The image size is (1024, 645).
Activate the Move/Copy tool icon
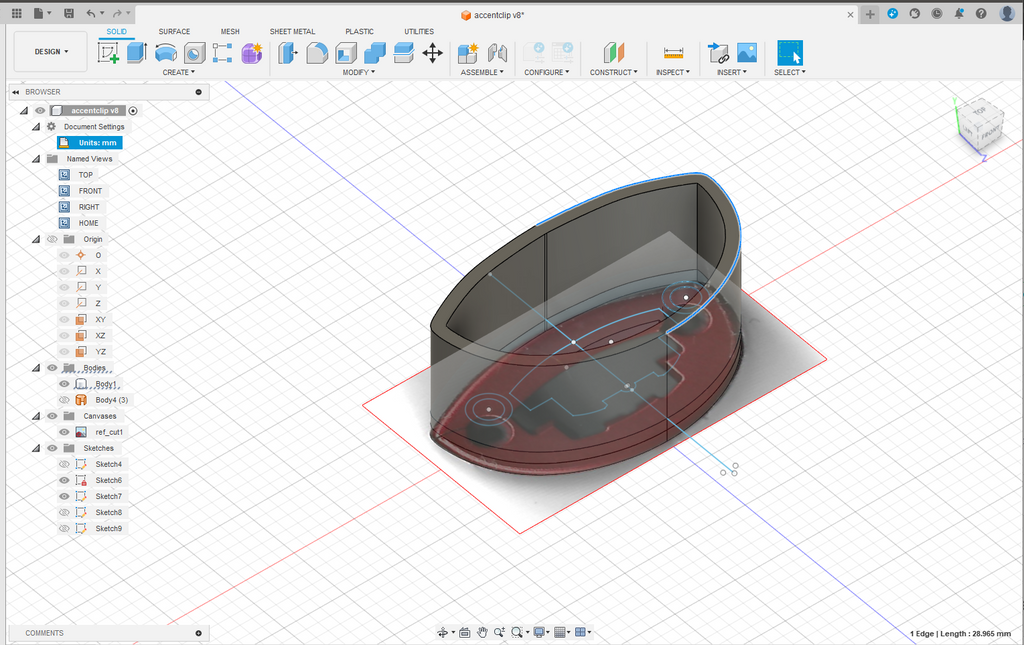pyautogui.click(x=432, y=53)
